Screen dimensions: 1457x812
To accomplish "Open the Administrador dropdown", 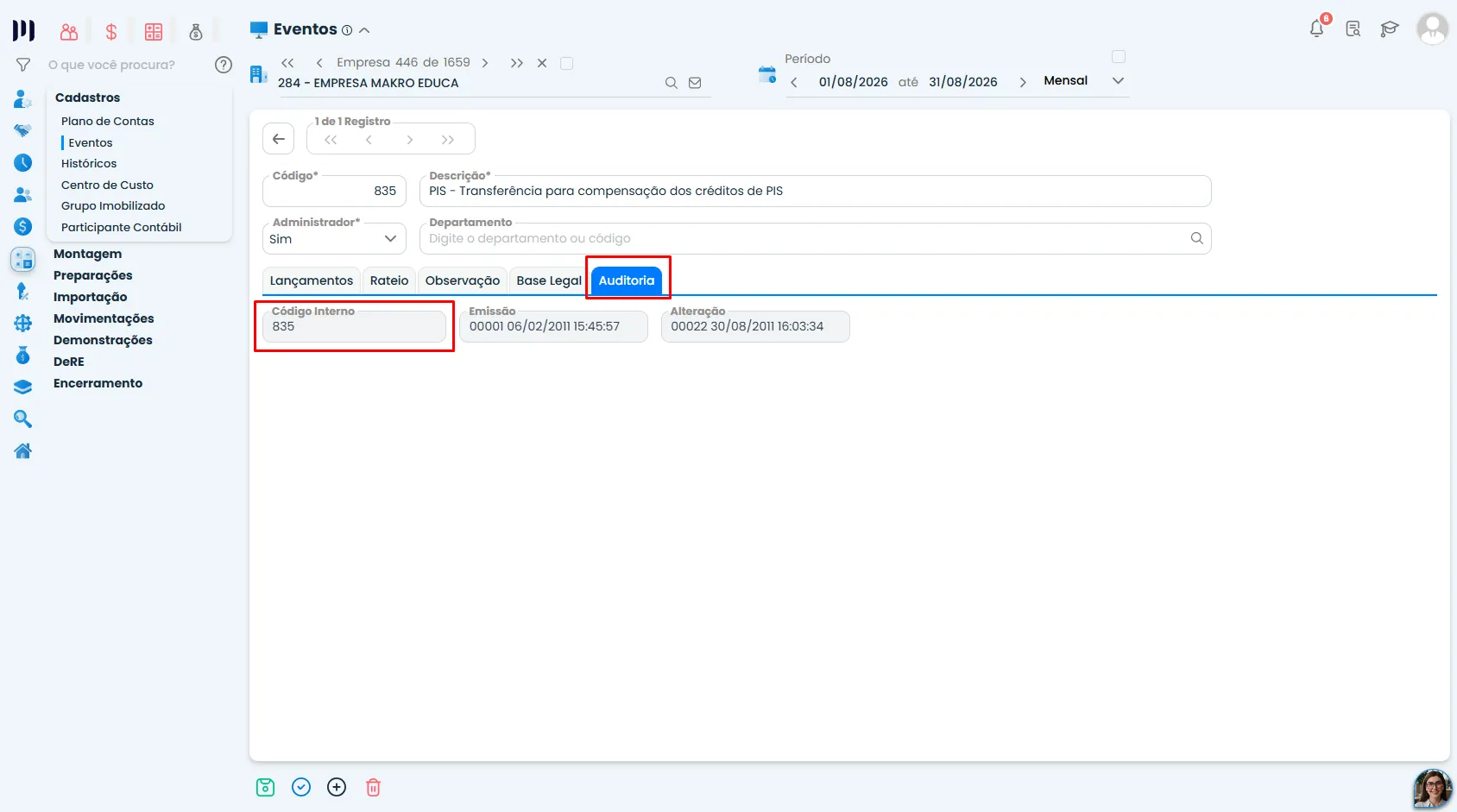I will [334, 238].
